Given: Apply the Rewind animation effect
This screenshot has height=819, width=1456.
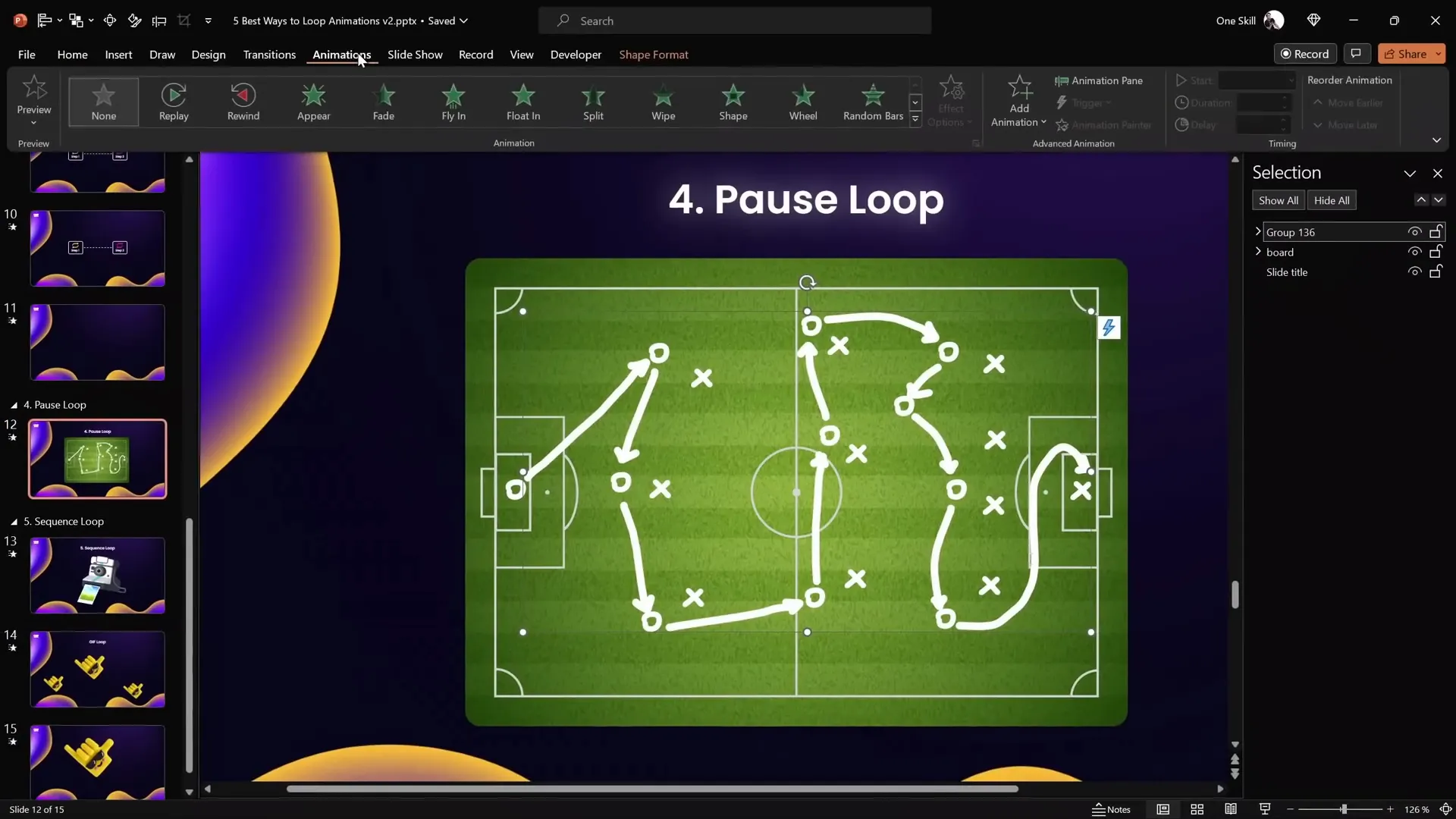Looking at the screenshot, I should click(x=243, y=102).
